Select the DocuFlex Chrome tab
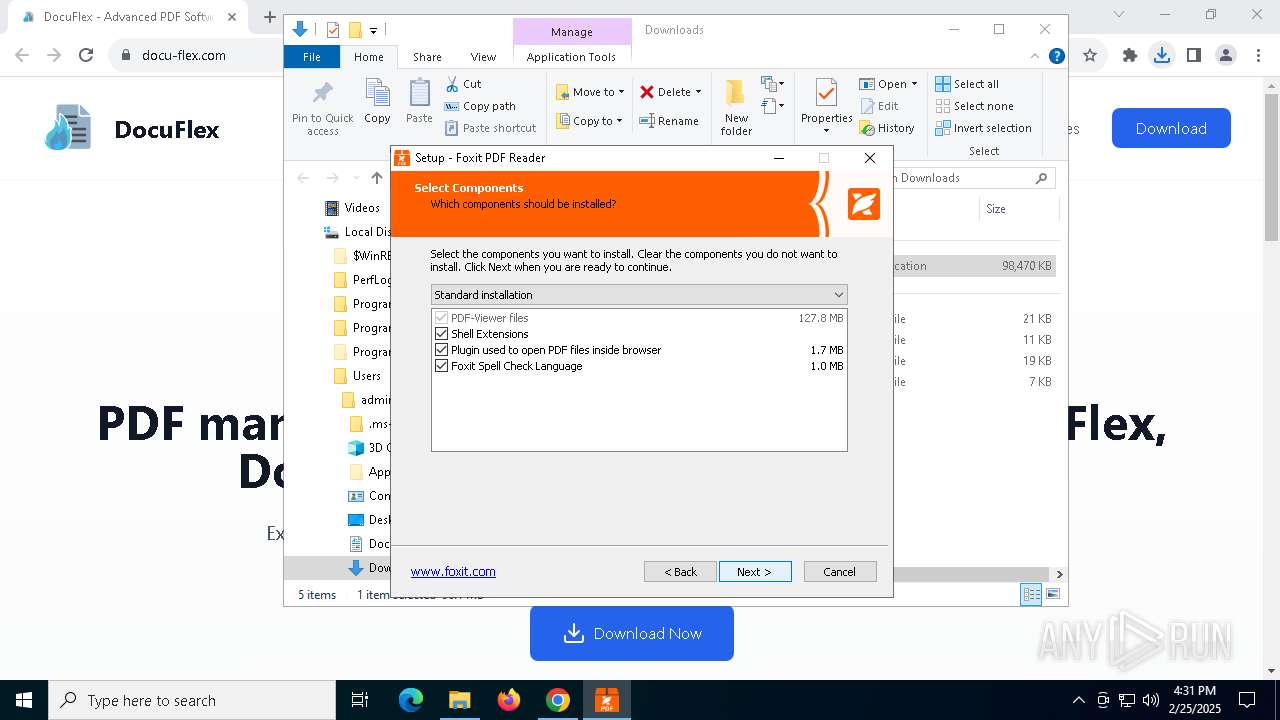The image size is (1280, 720). point(128,17)
